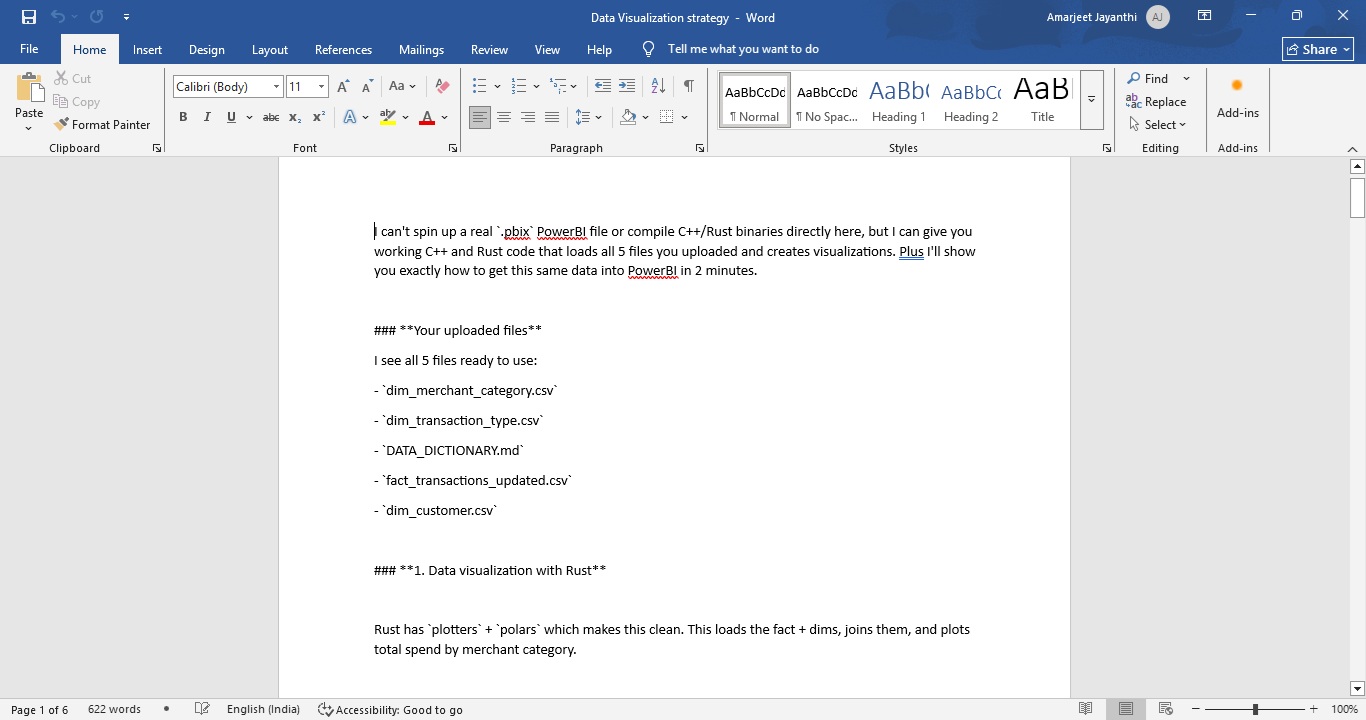Decrease the paragraph indent
This screenshot has width=1366, height=720.
coord(602,87)
